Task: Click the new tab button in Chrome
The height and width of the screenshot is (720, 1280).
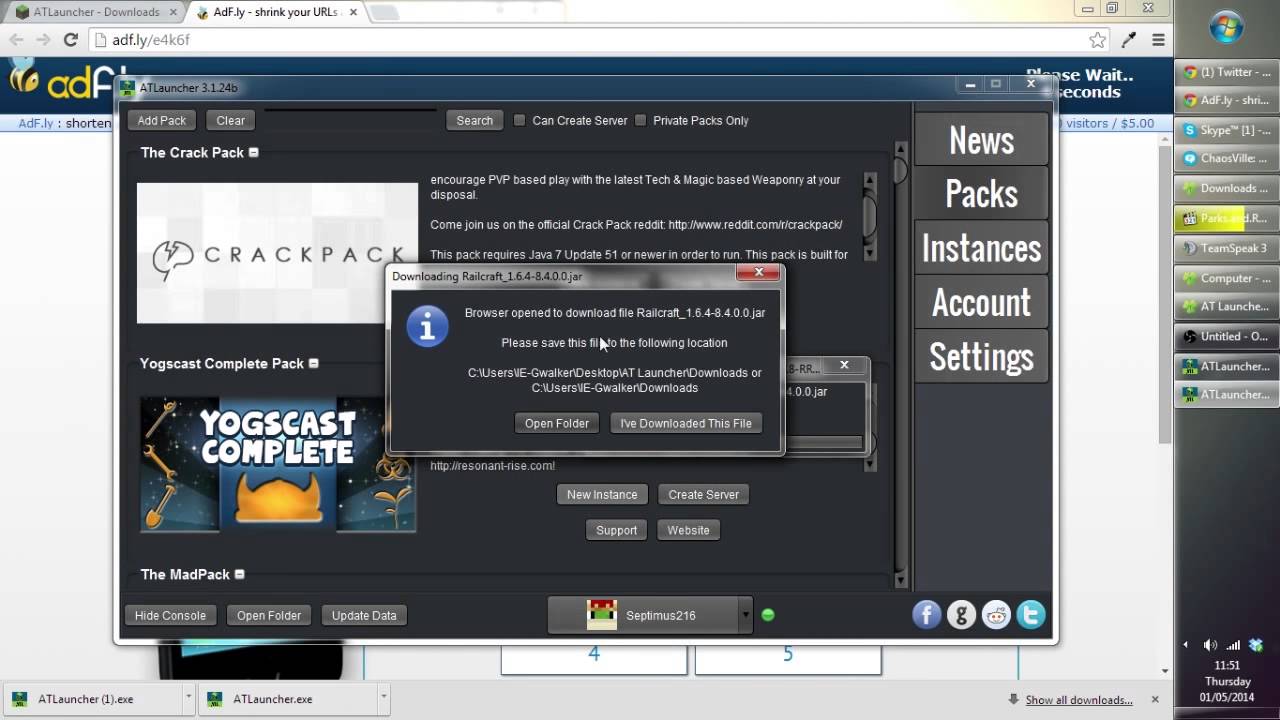Action: [383, 13]
